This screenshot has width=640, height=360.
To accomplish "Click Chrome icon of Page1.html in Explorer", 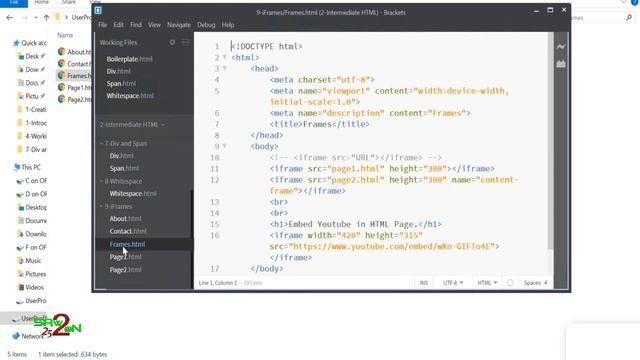I will pos(62,87).
